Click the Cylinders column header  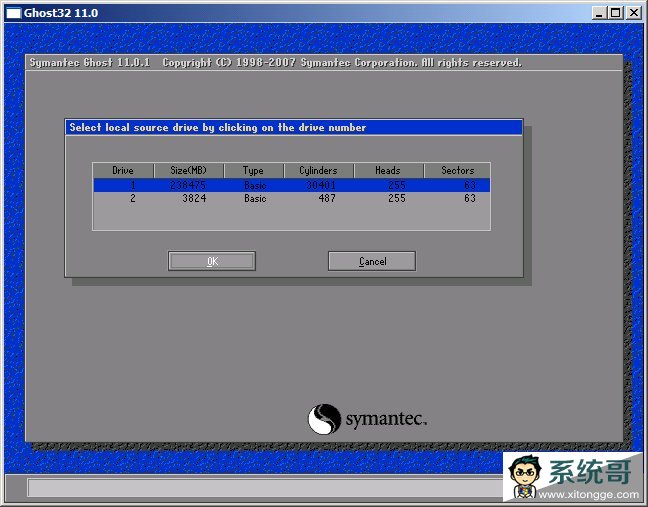pos(319,171)
